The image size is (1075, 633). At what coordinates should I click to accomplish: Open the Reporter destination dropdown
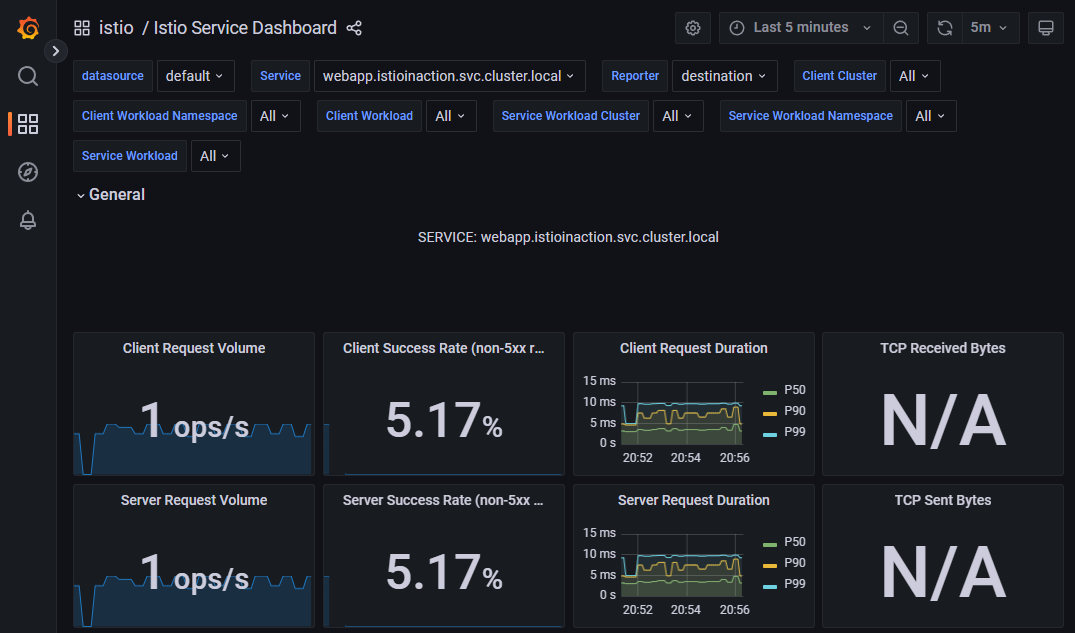pyautogui.click(x=725, y=76)
